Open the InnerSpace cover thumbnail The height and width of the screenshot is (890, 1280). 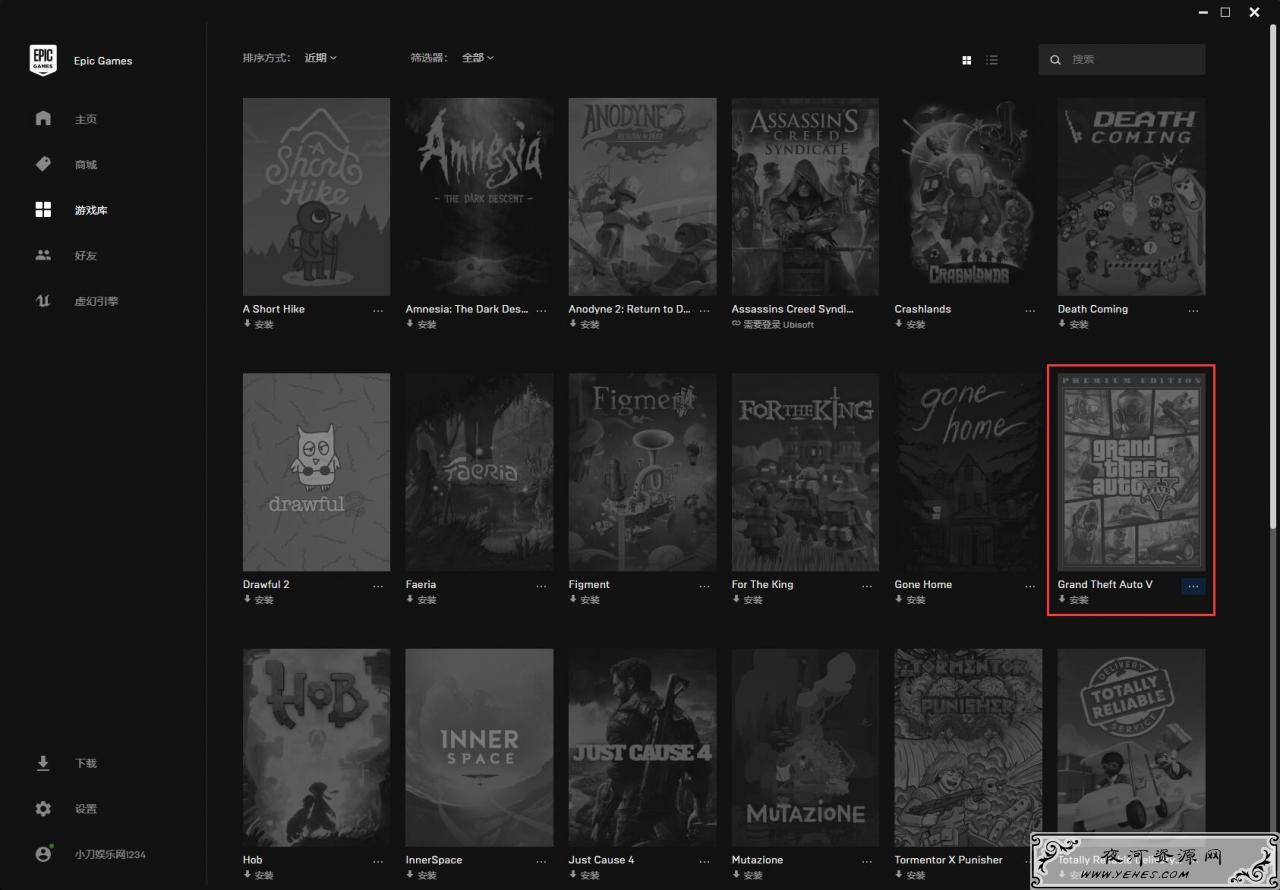[479, 747]
